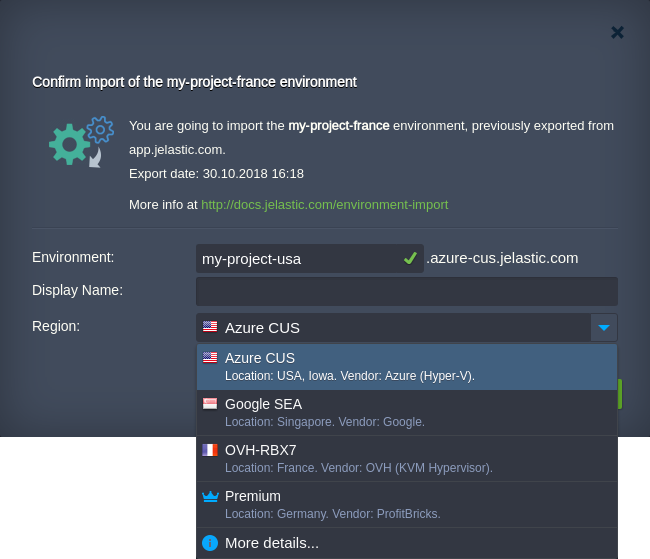This screenshot has height=559, width=650.
Task: Select Google SEA region option
Action: (407, 413)
